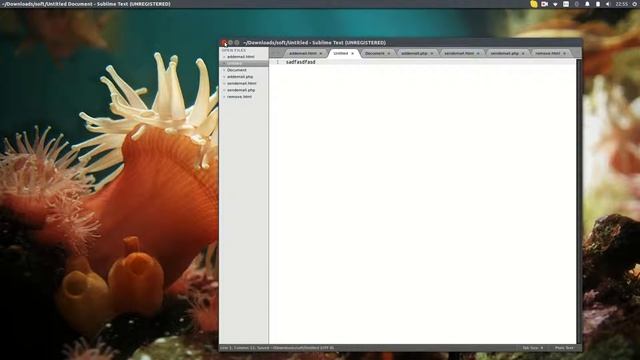This screenshot has height=360, width=640.
Task: Close the Sublime Text window with red button
Action: pos(224,42)
